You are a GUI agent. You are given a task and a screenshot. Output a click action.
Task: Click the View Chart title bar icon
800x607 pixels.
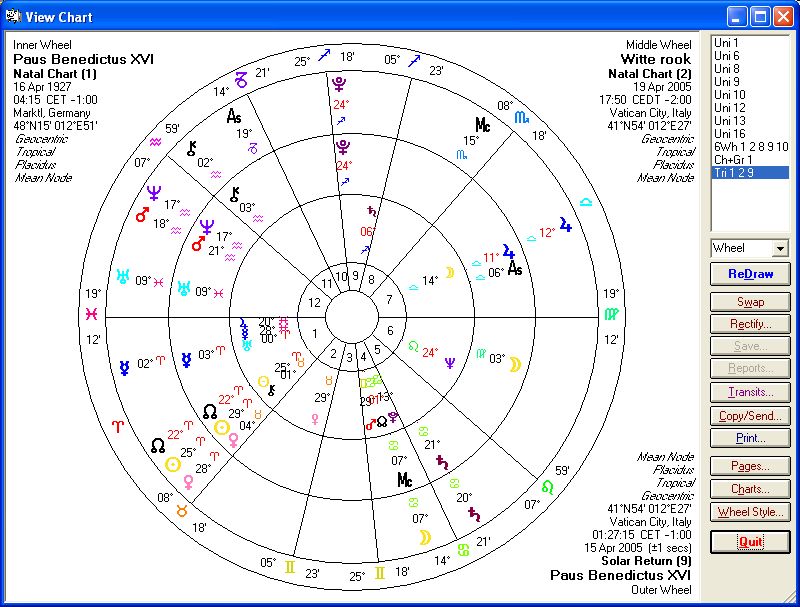pyautogui.click(x=14, y=16)
